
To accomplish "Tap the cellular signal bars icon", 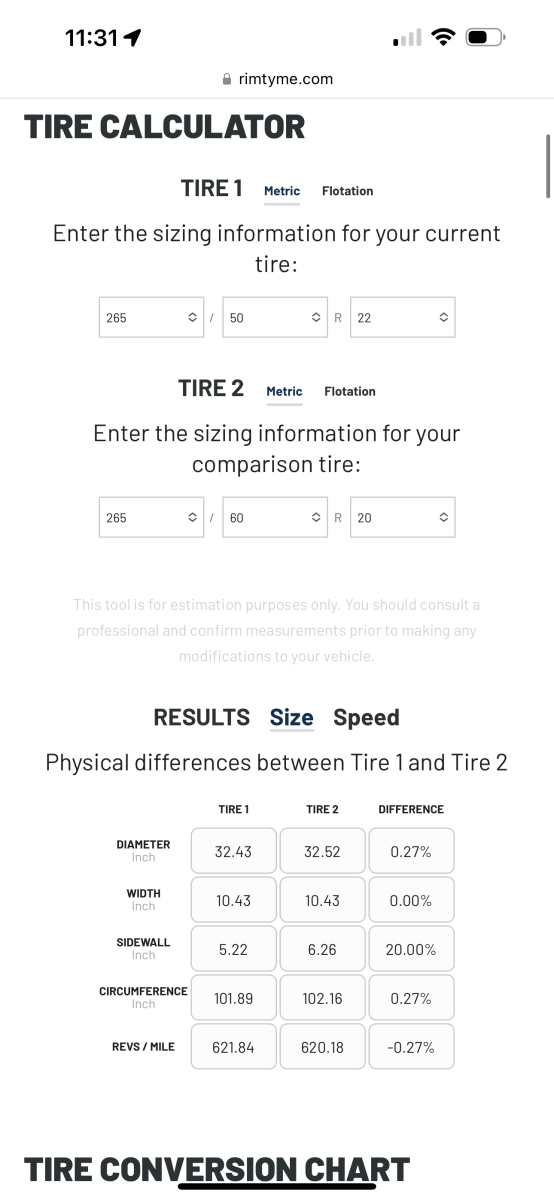I will [x=408, y=38].
